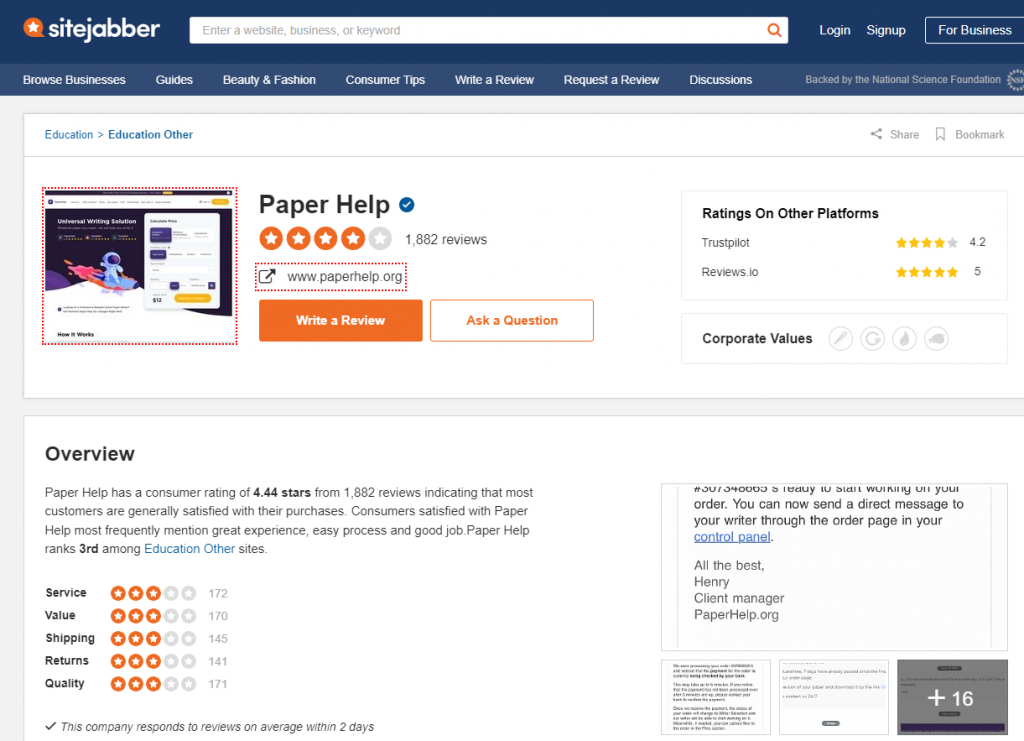Click the Reviews.io platform name
Image resolution: width=1024 pixels, height=741 pixels.
[x=729, y=272]
